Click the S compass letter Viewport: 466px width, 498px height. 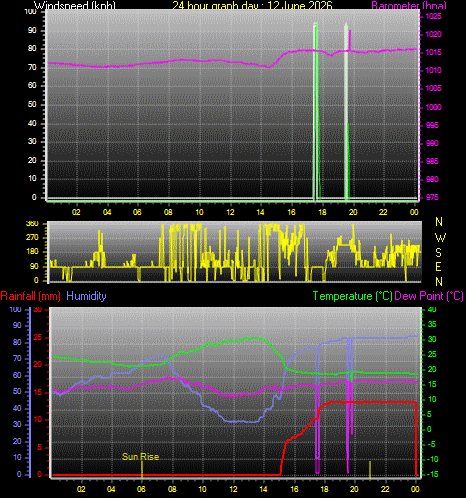[439, 253]
